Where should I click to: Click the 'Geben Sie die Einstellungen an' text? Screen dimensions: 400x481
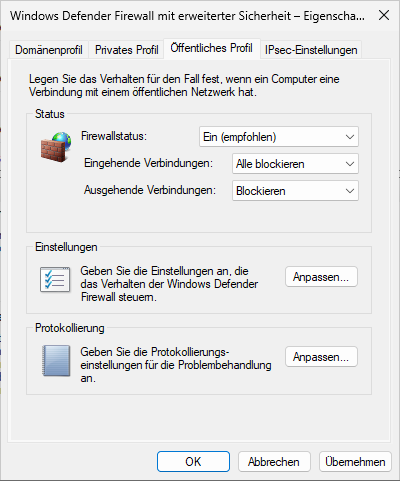click(x=169, y=284)
